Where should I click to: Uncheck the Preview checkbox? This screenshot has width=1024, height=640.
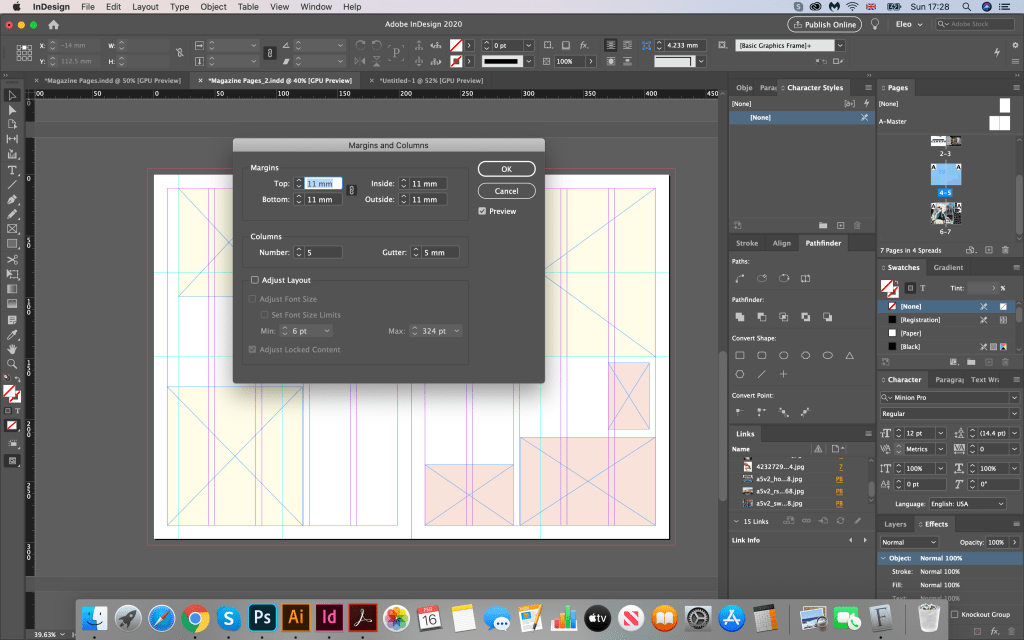[483, 211]
